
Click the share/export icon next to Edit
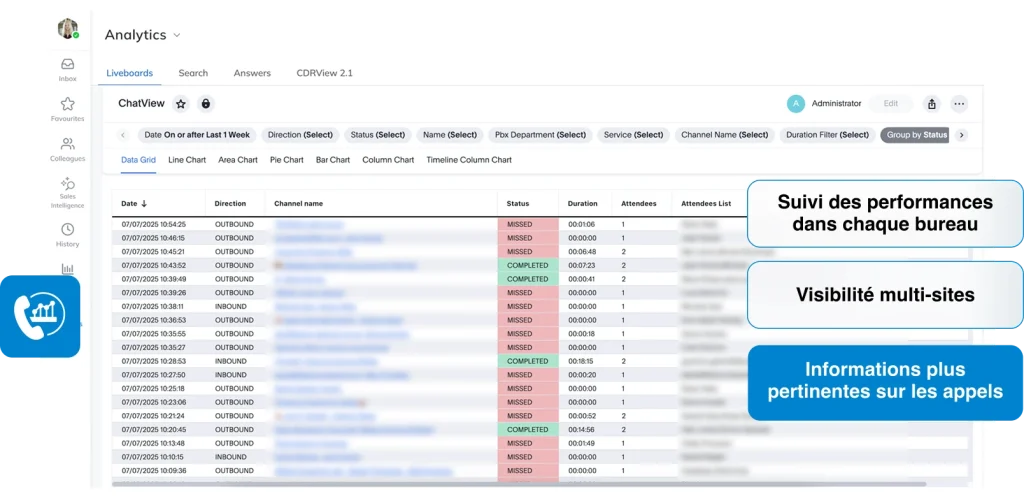tap(932, 103)
